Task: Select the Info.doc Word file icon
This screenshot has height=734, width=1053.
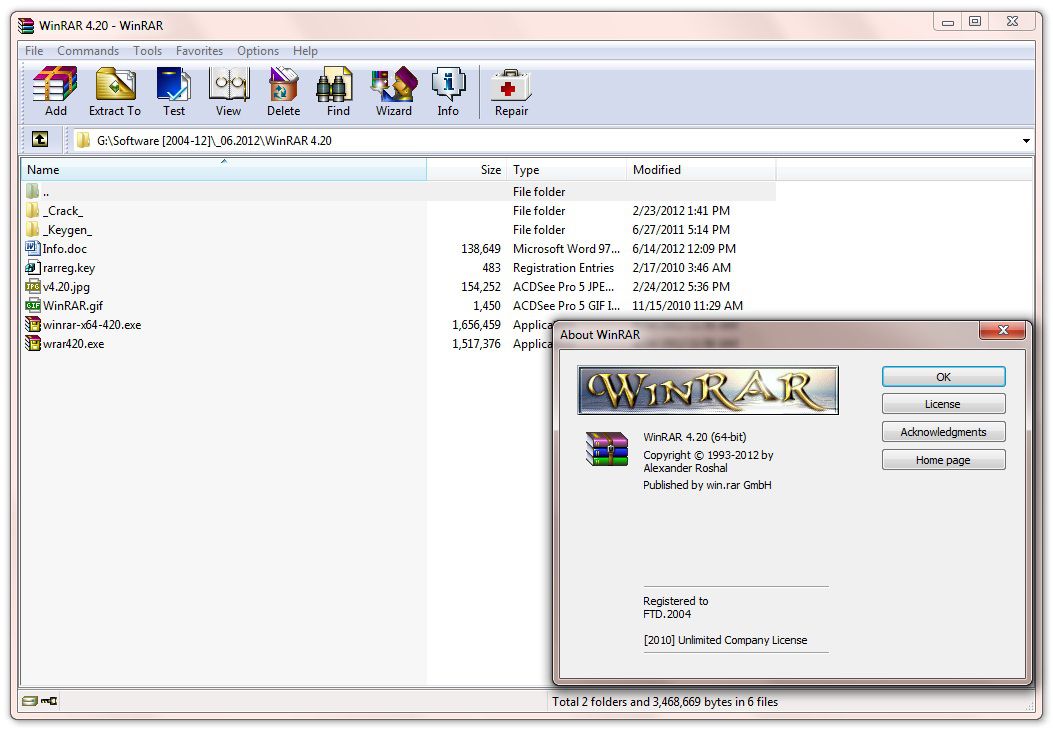Action: (32, 248)
